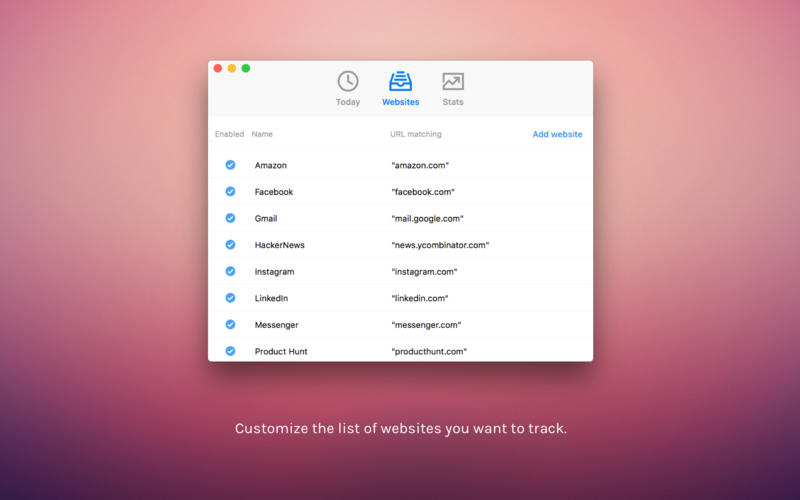
Task: Select the Instagram name cell
Action: pos(274,271)
